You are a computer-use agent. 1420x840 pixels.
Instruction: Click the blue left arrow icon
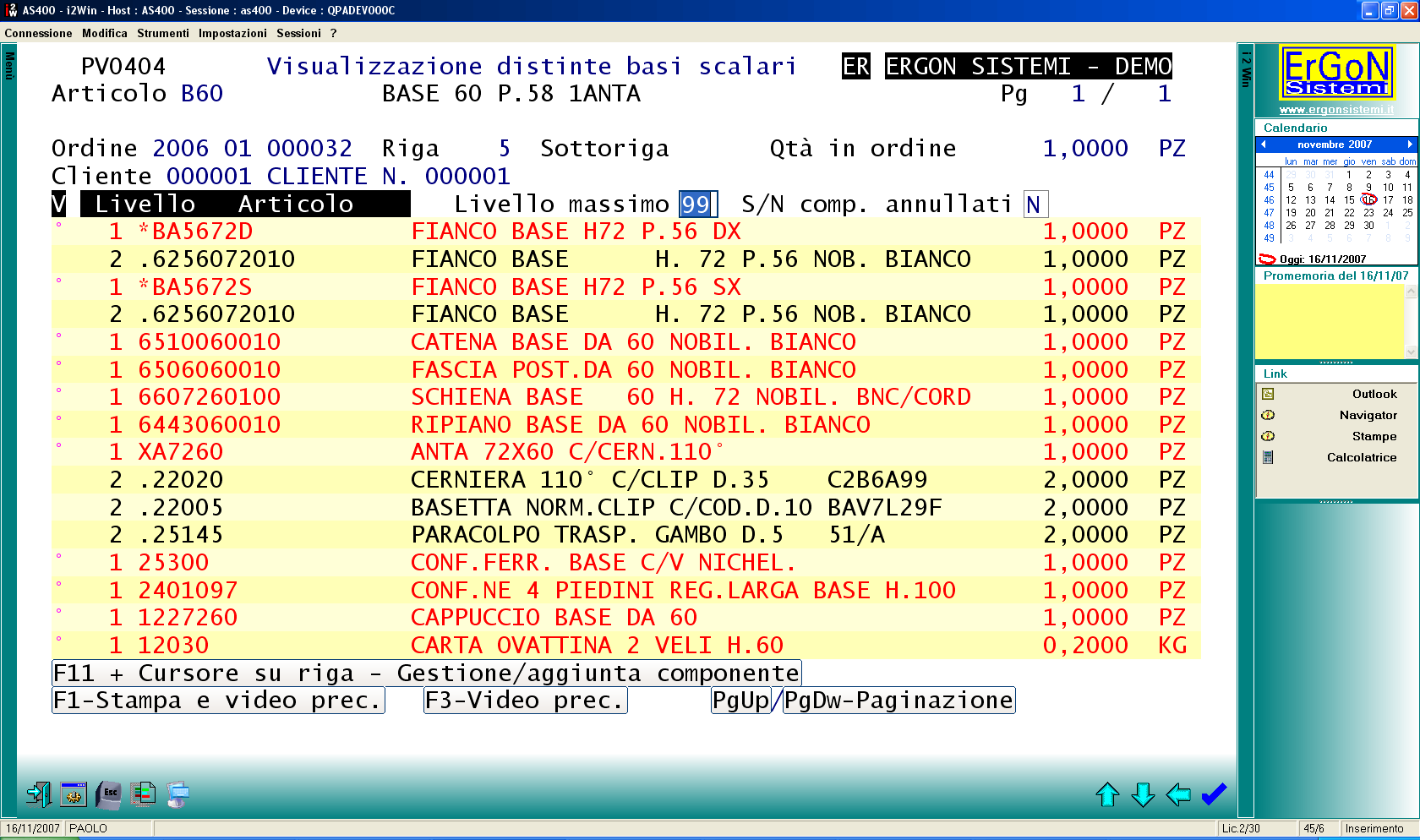coord(1178,794)
